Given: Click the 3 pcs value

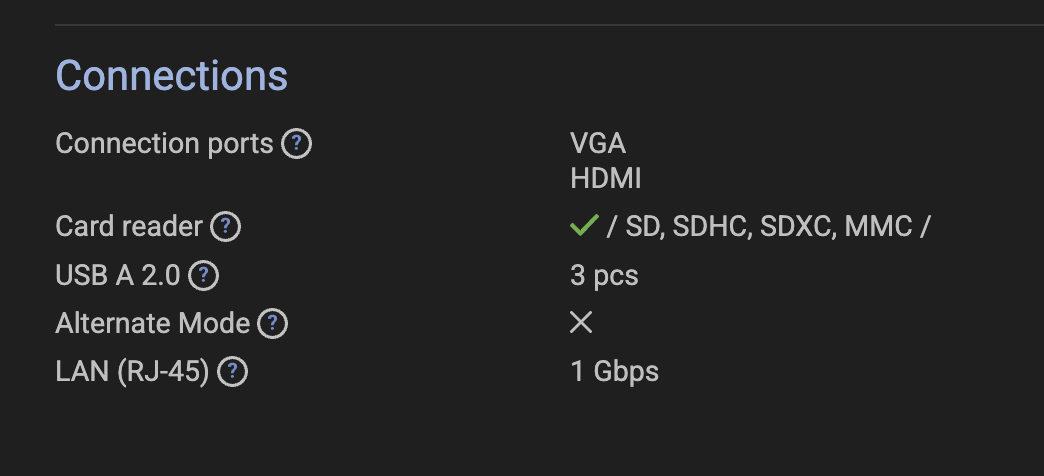Looking at the screenshot, I should pyautogui.click(x=604, y=276).
